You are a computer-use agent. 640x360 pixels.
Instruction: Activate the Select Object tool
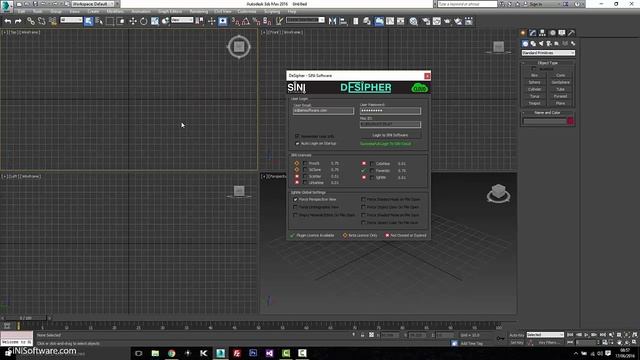pos(89,21)
